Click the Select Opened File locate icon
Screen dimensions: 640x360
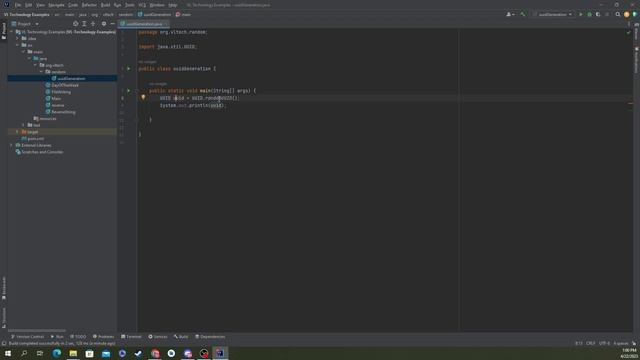tap(76, 24)
